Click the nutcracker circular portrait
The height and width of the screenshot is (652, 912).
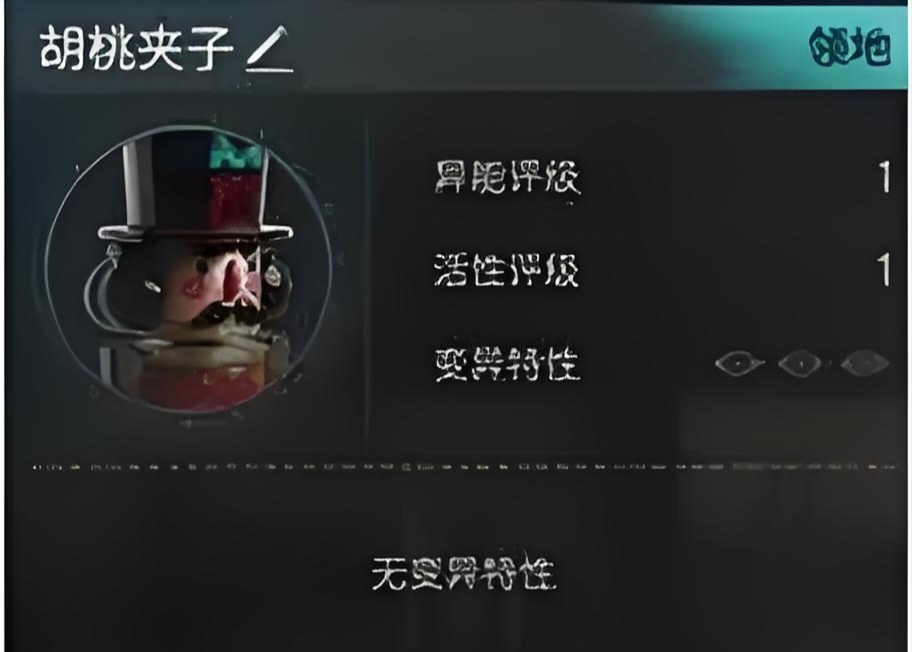coord(190,270)
